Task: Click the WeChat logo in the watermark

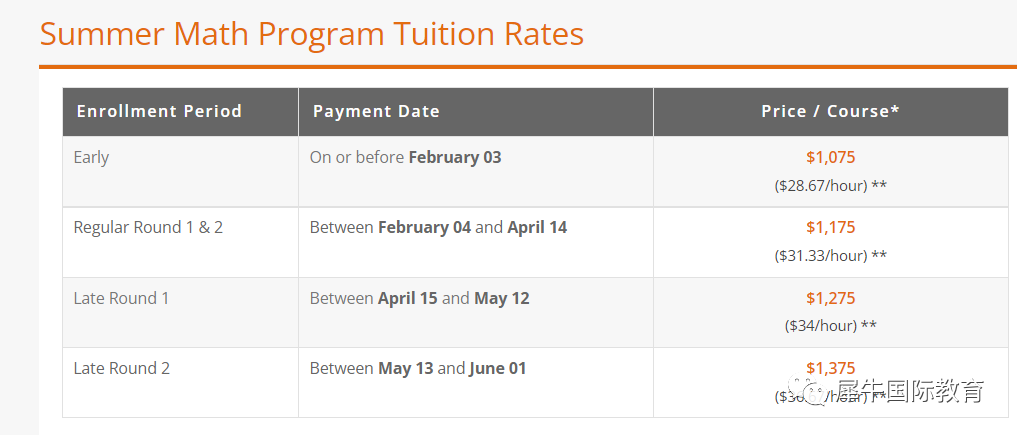Action: (x=805, y=390)
